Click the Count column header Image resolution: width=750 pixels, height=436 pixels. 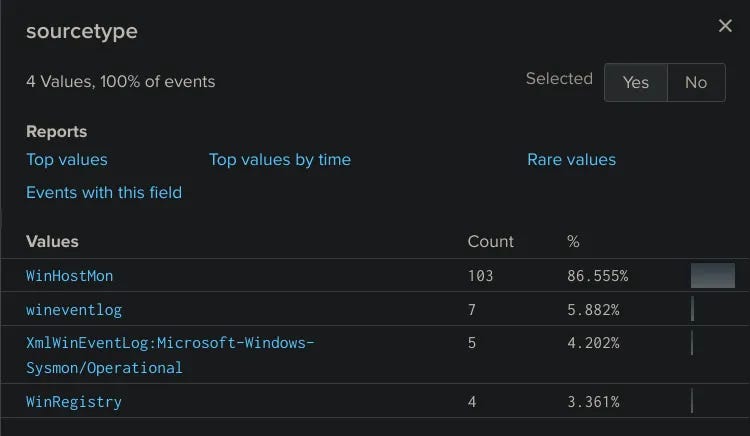(490, 241)
